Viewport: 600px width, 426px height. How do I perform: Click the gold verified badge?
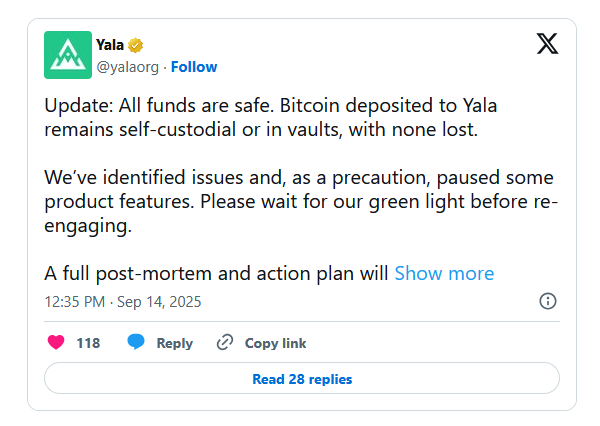click(x=135, y=45)
